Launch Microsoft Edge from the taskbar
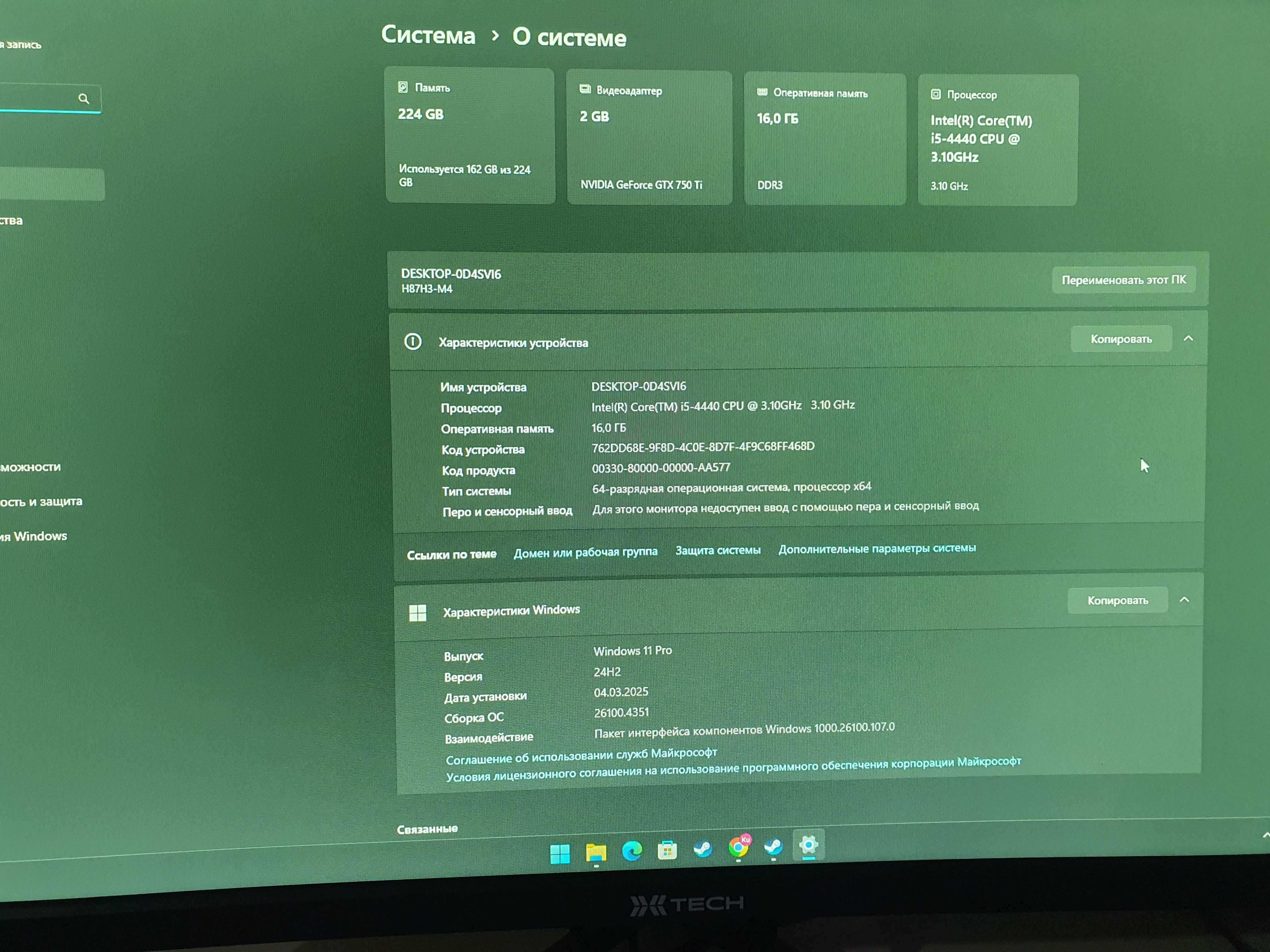Image resolution: width=1270 pixels, height=952 pixels. 632,851
